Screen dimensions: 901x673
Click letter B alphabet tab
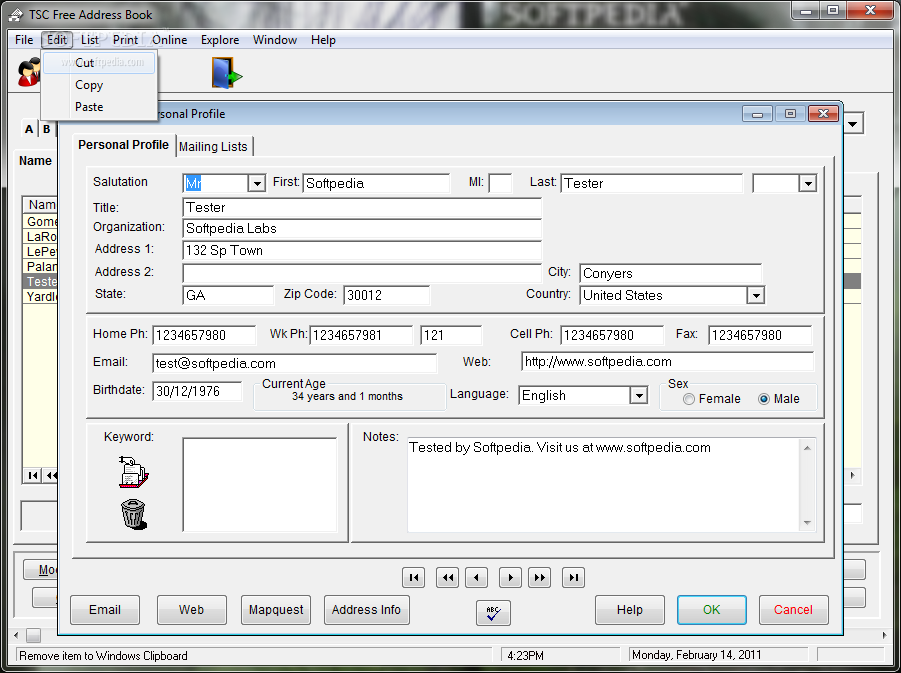(47, 129)
